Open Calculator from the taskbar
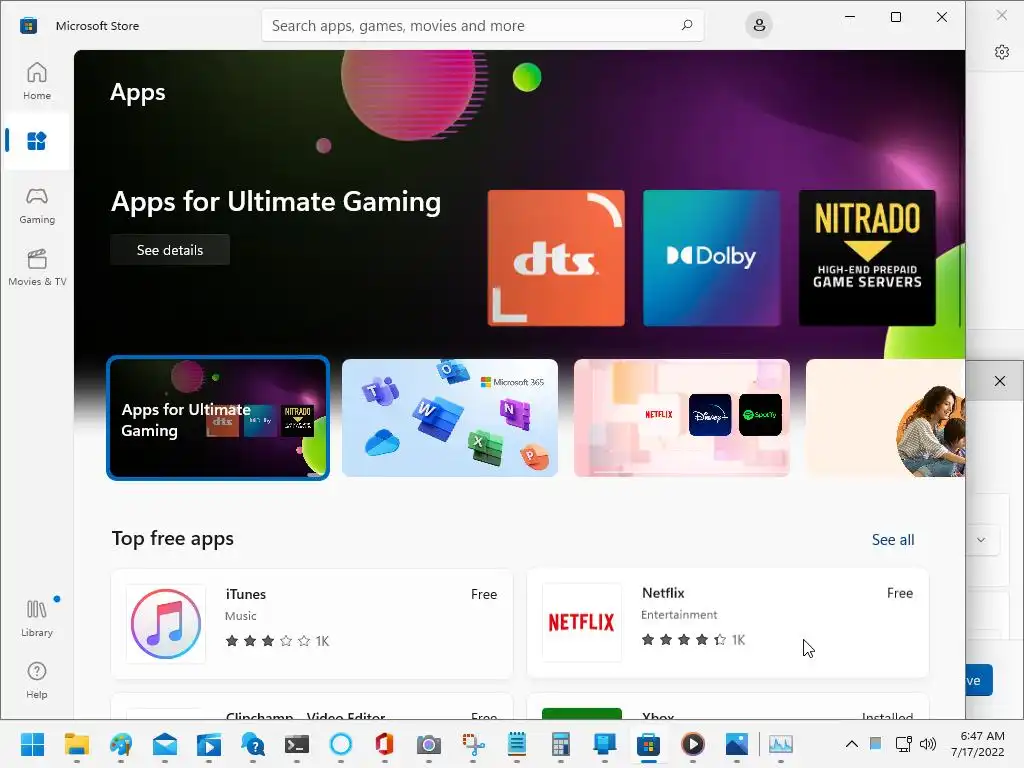 (x=561, y=744)
